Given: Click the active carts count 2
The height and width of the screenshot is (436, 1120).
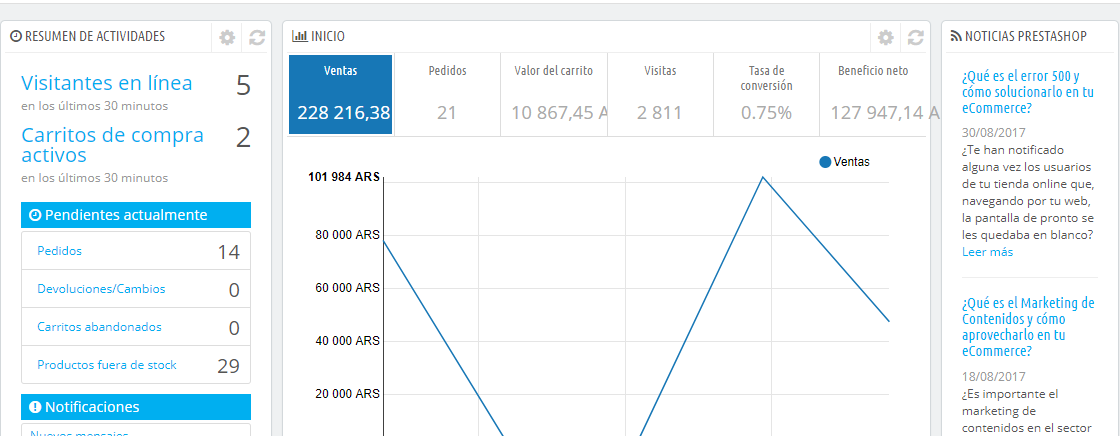Looking at the screenshot, I should (244, 138).
